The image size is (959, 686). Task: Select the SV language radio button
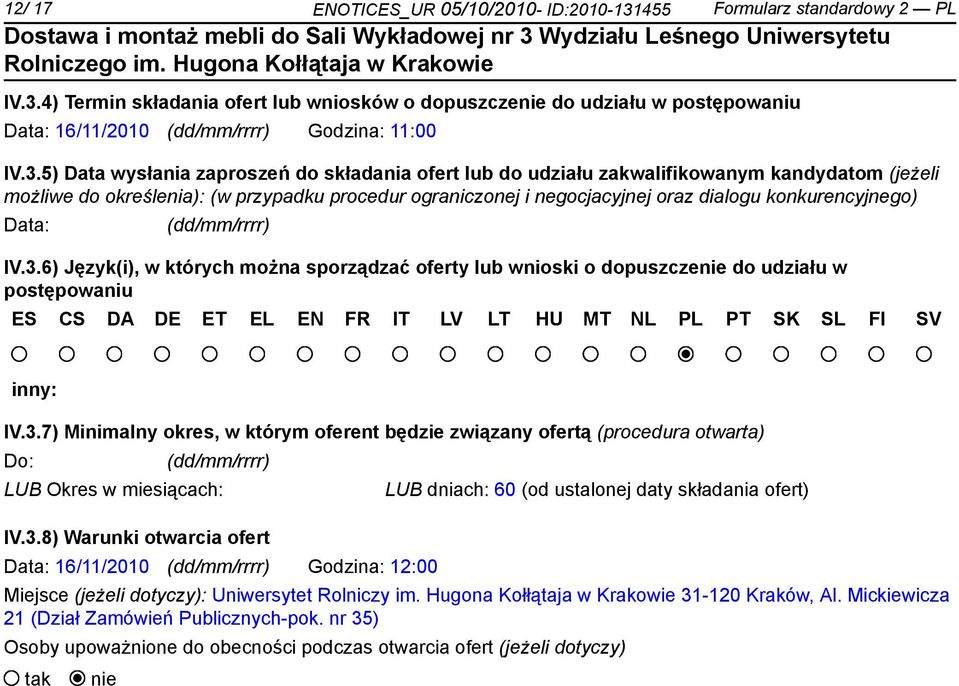point(924,354)
